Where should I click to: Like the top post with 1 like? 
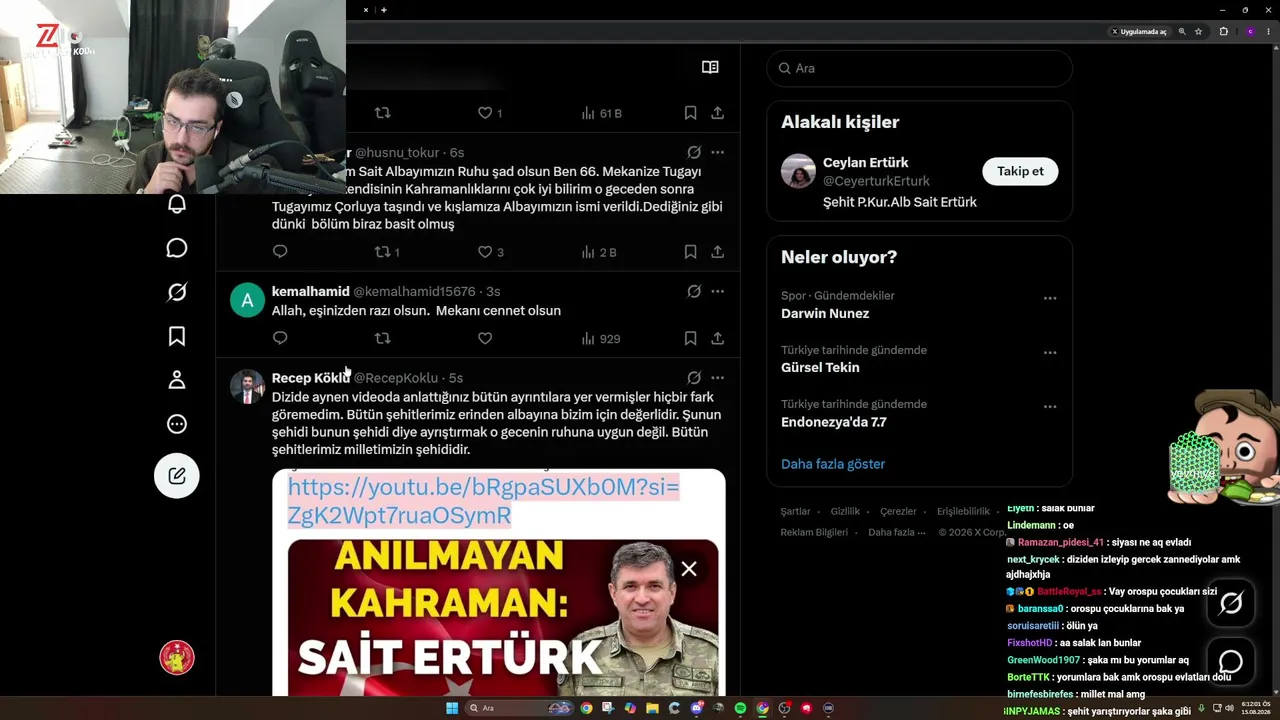(485, 113)
